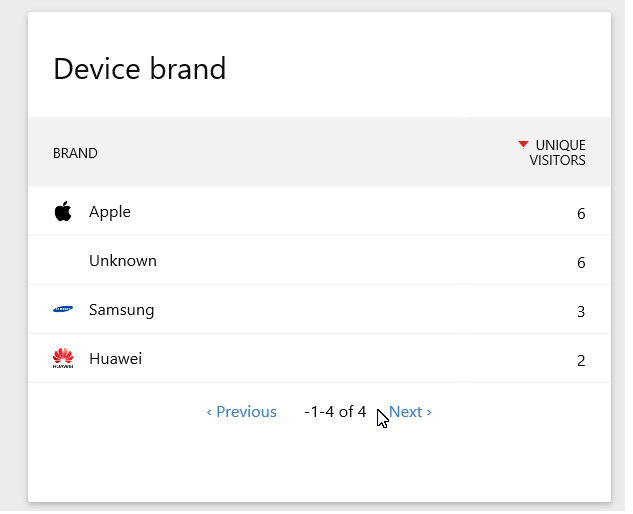Select the Samsung brand label
This screenshot has width=633, height=514.
122,310
